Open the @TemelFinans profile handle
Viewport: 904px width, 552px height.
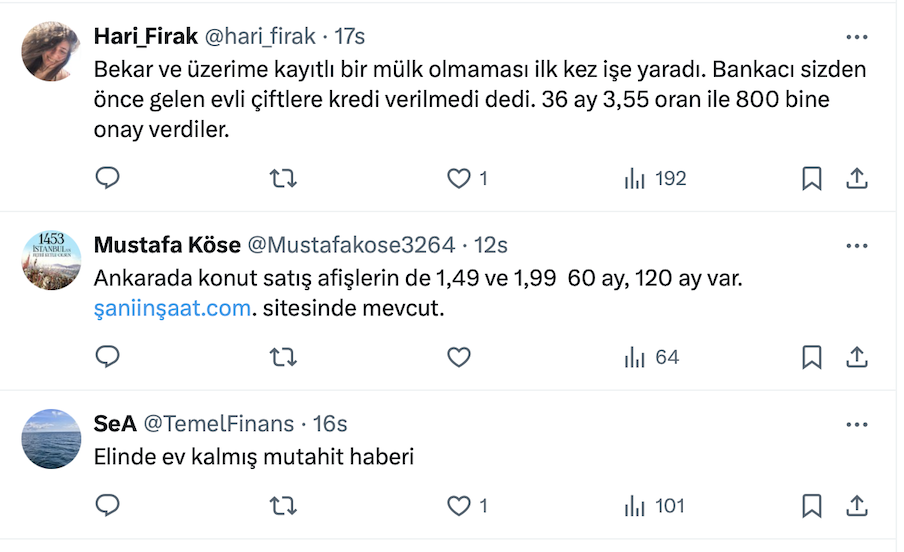(219, 424)
